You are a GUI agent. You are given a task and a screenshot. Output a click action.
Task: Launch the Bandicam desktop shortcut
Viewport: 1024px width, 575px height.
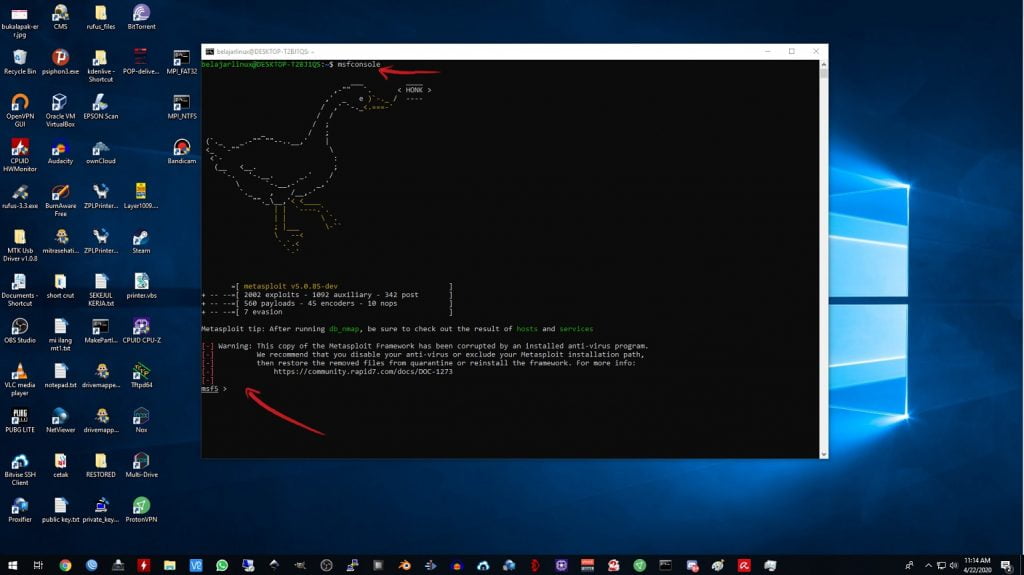click(x=182, y=152)
